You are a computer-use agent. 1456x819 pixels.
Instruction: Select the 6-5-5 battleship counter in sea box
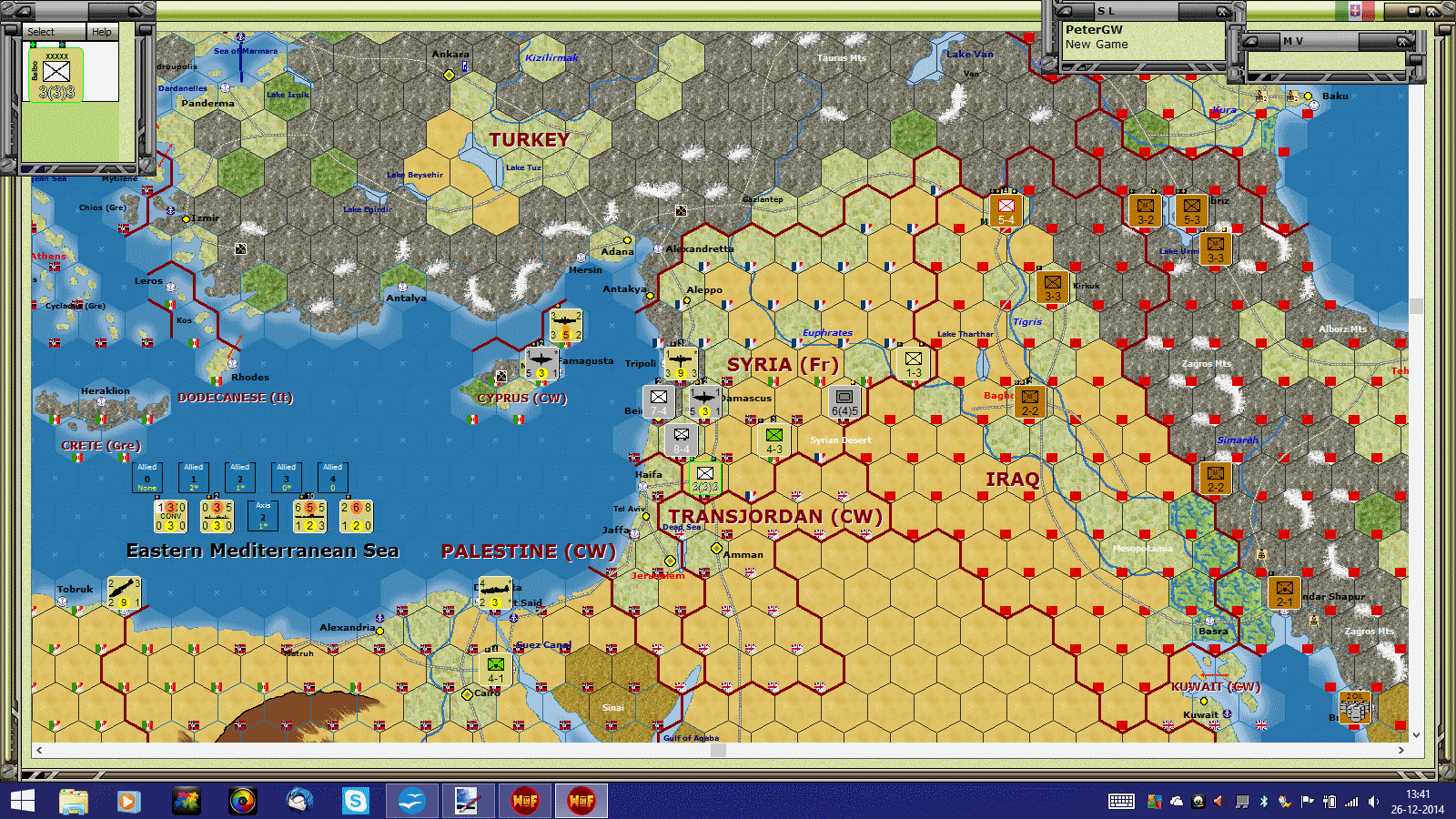pyautogui.click(x=309, y=516)
